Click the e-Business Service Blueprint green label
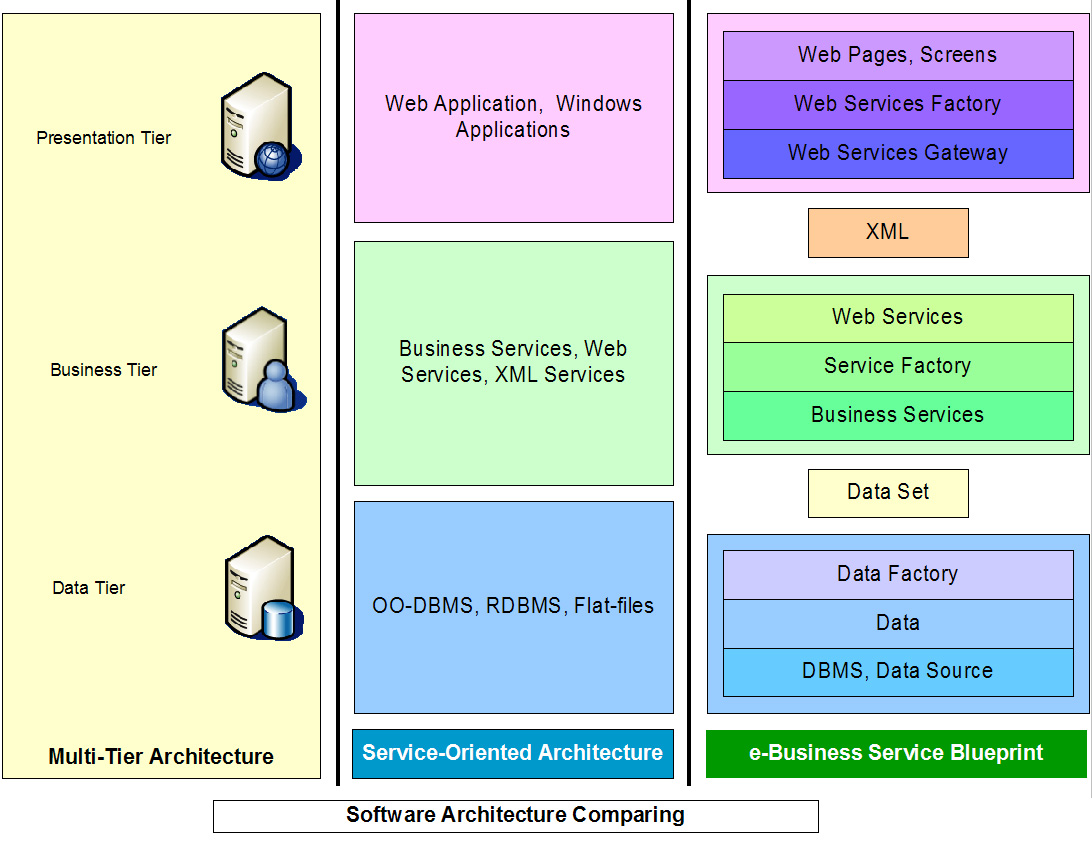Image resolution: width=1092 pixels, height=857 pixels. (896, 753)
